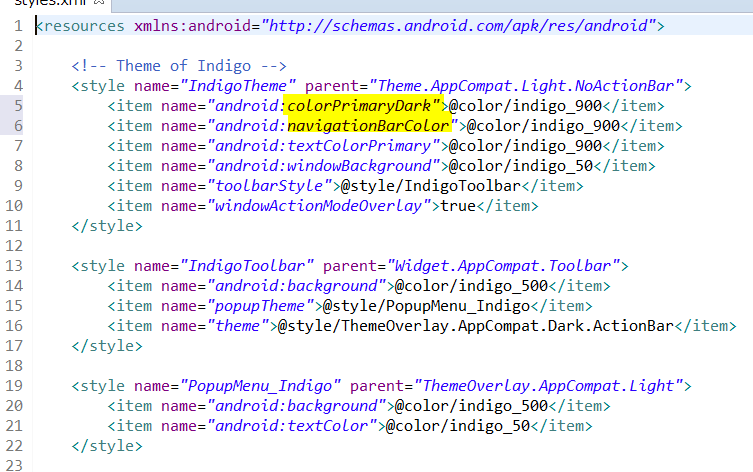The height and width of the screenshot is (472, 753).
Task: Click the Theme.AppCompat.Light.NoActionBar parent value
Action: pyautogui.click(x=527, y=86)
